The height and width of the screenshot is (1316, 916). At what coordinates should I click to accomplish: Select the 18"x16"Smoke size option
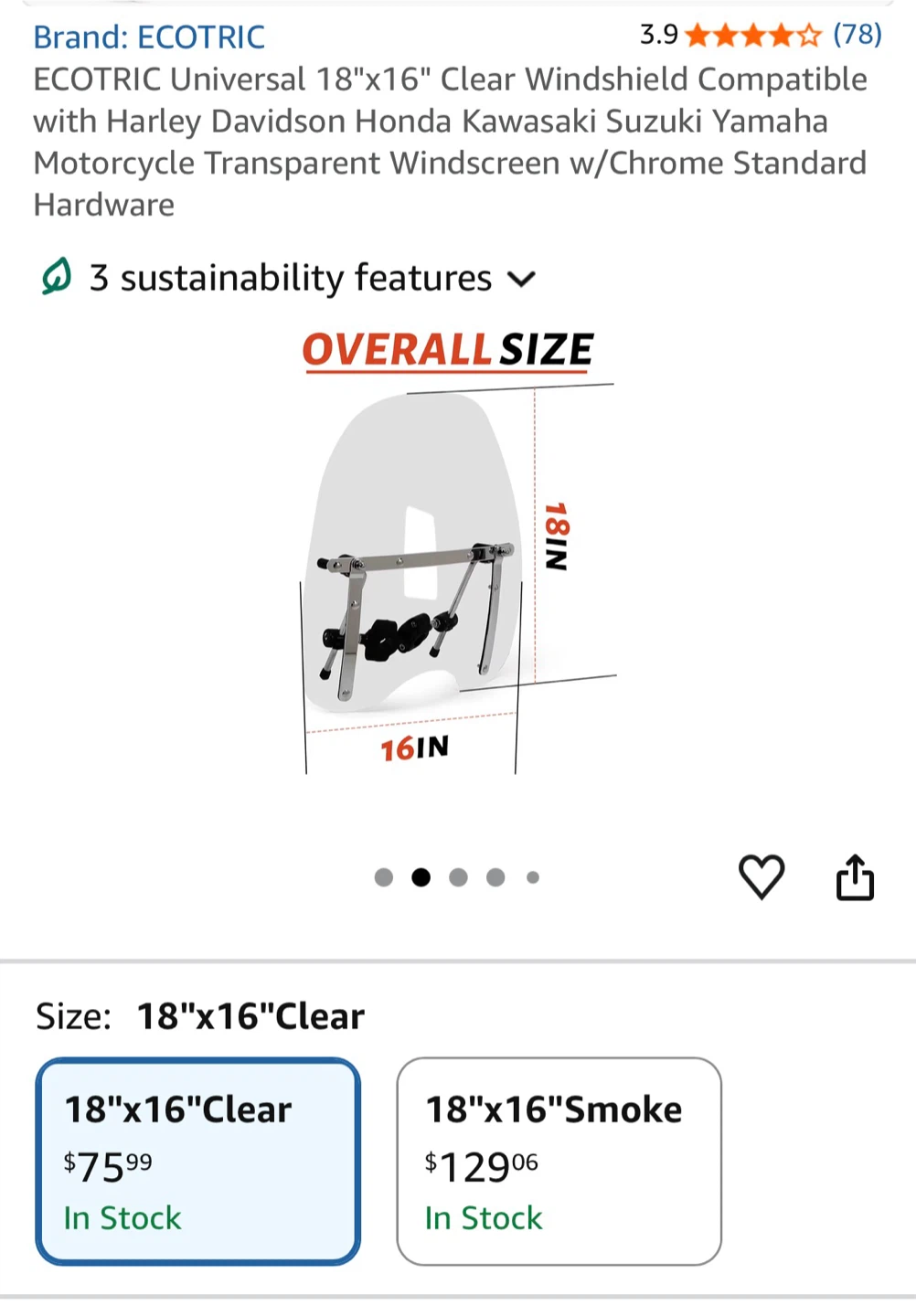click(559, 1162)
